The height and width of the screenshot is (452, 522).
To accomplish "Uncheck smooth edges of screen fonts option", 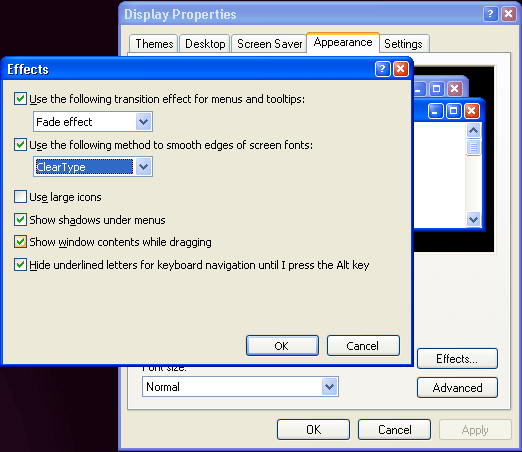I will click(x=20, y=145).
